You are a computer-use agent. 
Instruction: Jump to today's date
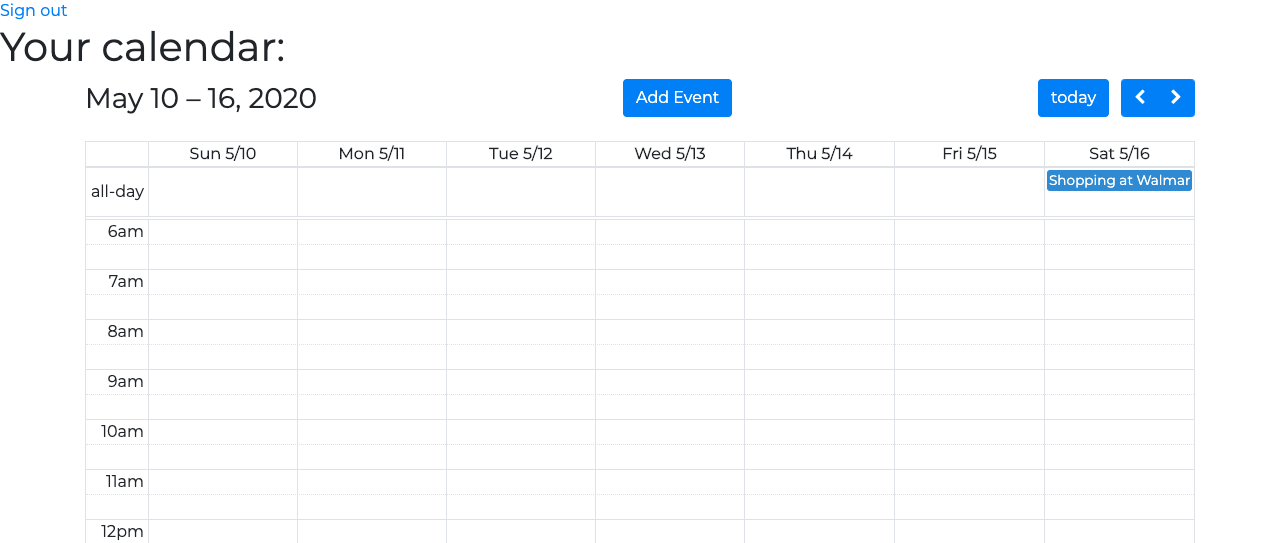[1073, 98]
